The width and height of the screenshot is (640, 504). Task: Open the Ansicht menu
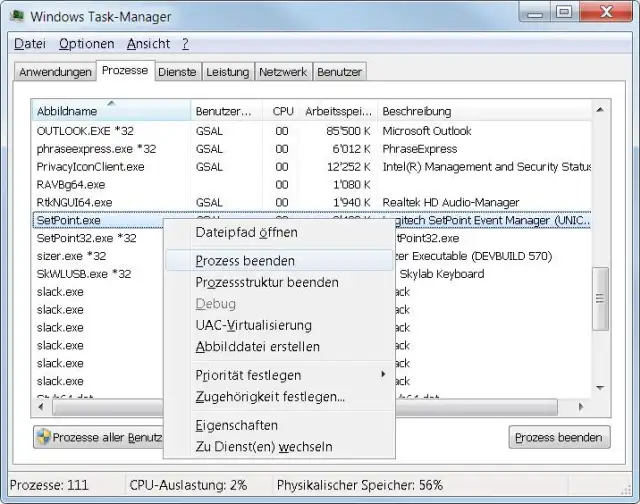click(x=148, y=44)
